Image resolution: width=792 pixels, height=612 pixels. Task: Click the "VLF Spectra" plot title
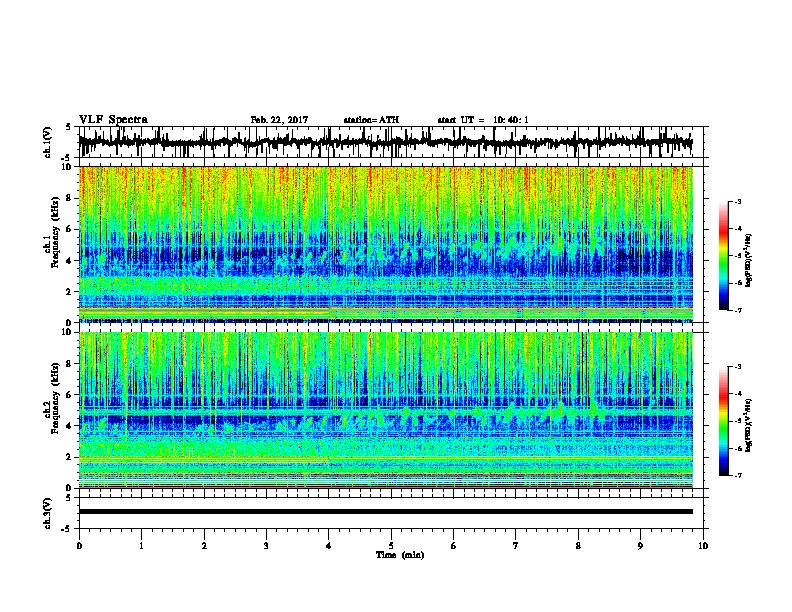[113, 120]
